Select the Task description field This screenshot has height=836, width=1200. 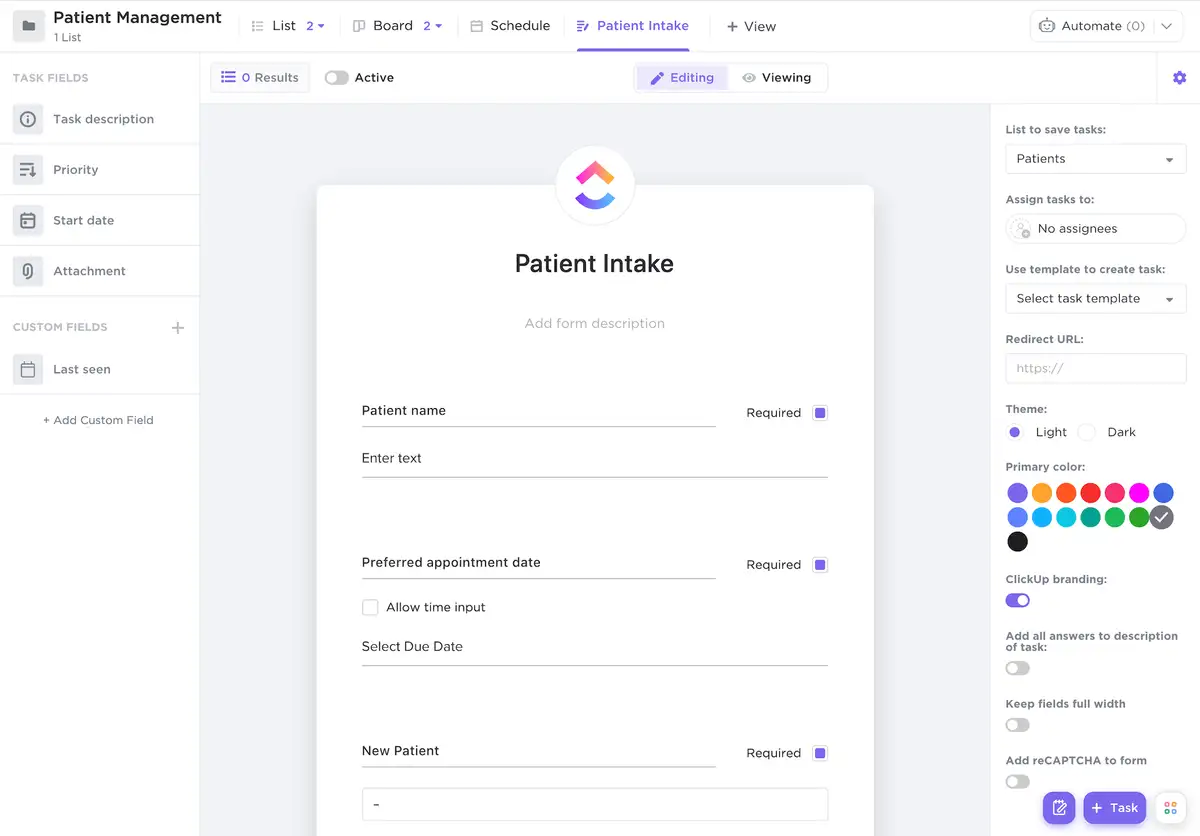(x=103, y=119)
